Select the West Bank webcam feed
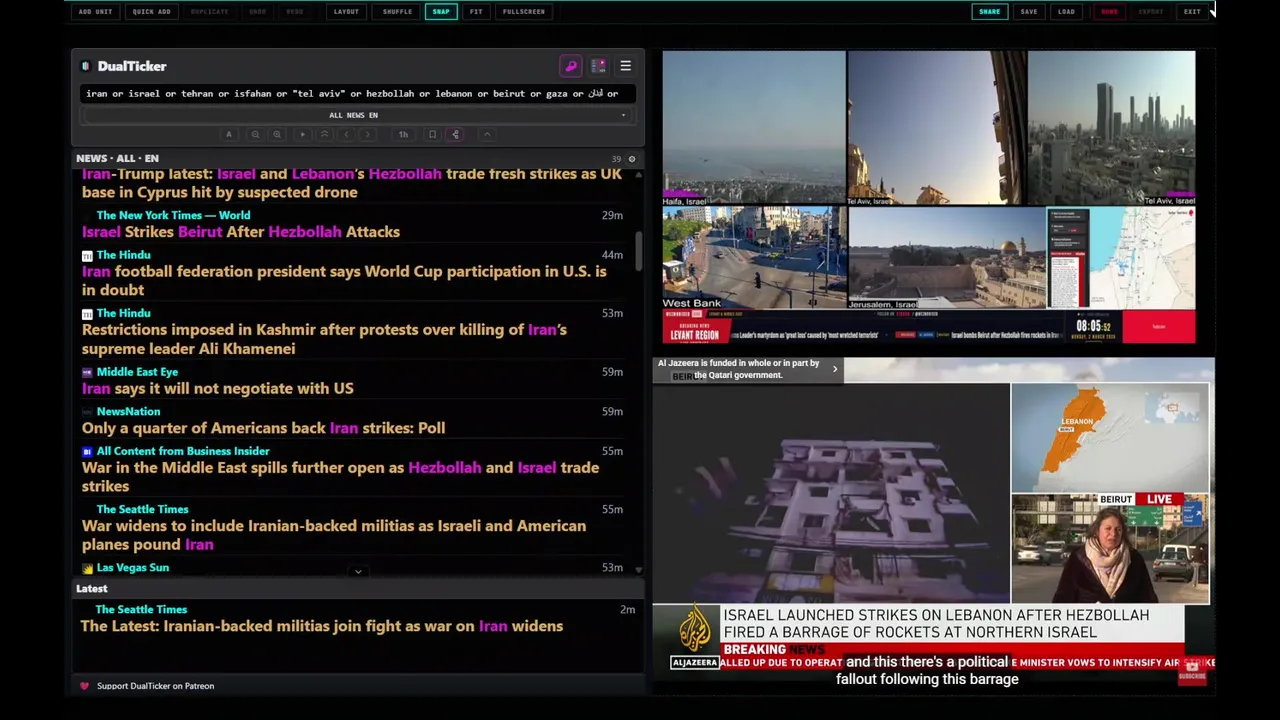The width and height of the screenshot is (1280, 720). (753, 257)
